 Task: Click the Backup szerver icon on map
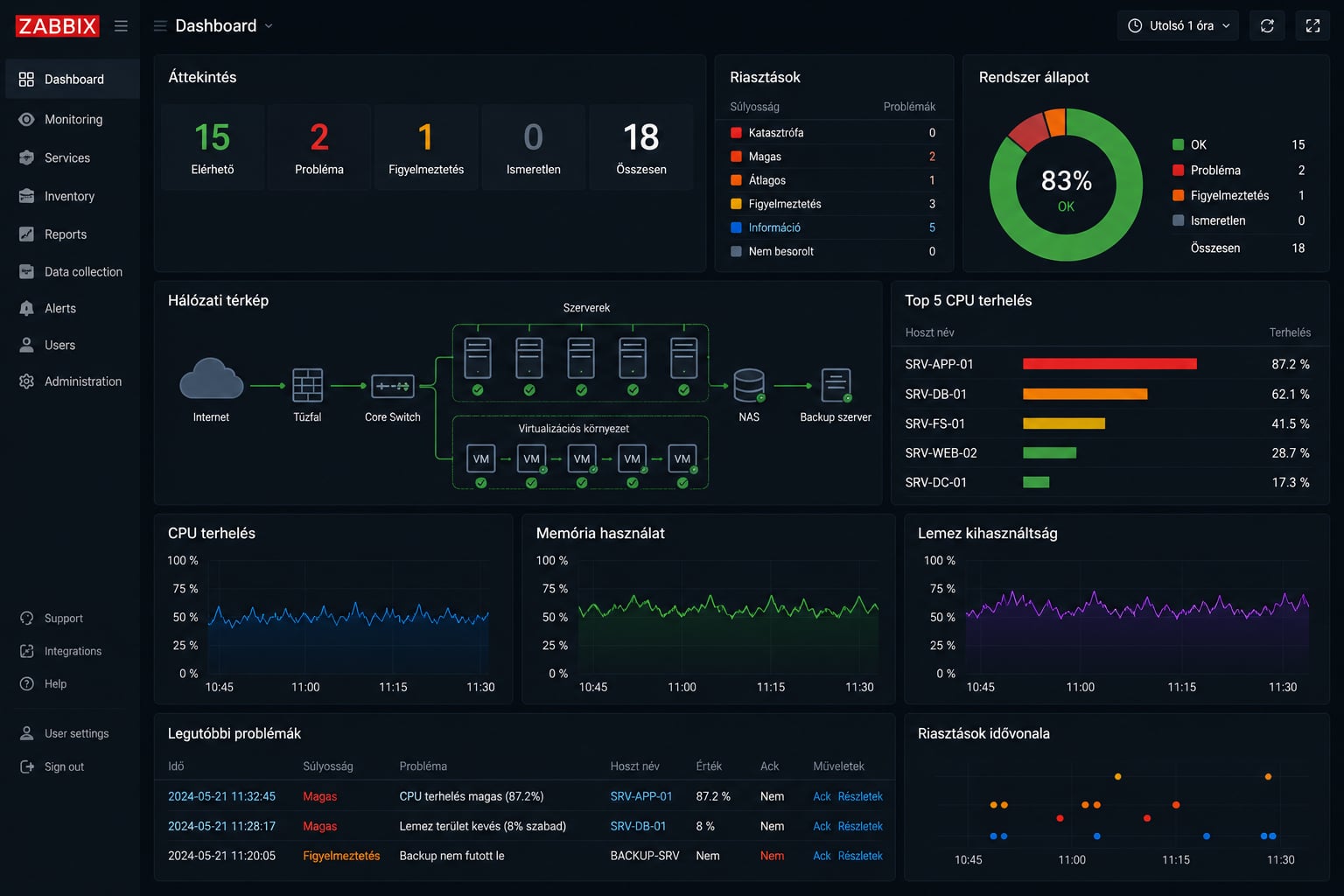point(836,385)
